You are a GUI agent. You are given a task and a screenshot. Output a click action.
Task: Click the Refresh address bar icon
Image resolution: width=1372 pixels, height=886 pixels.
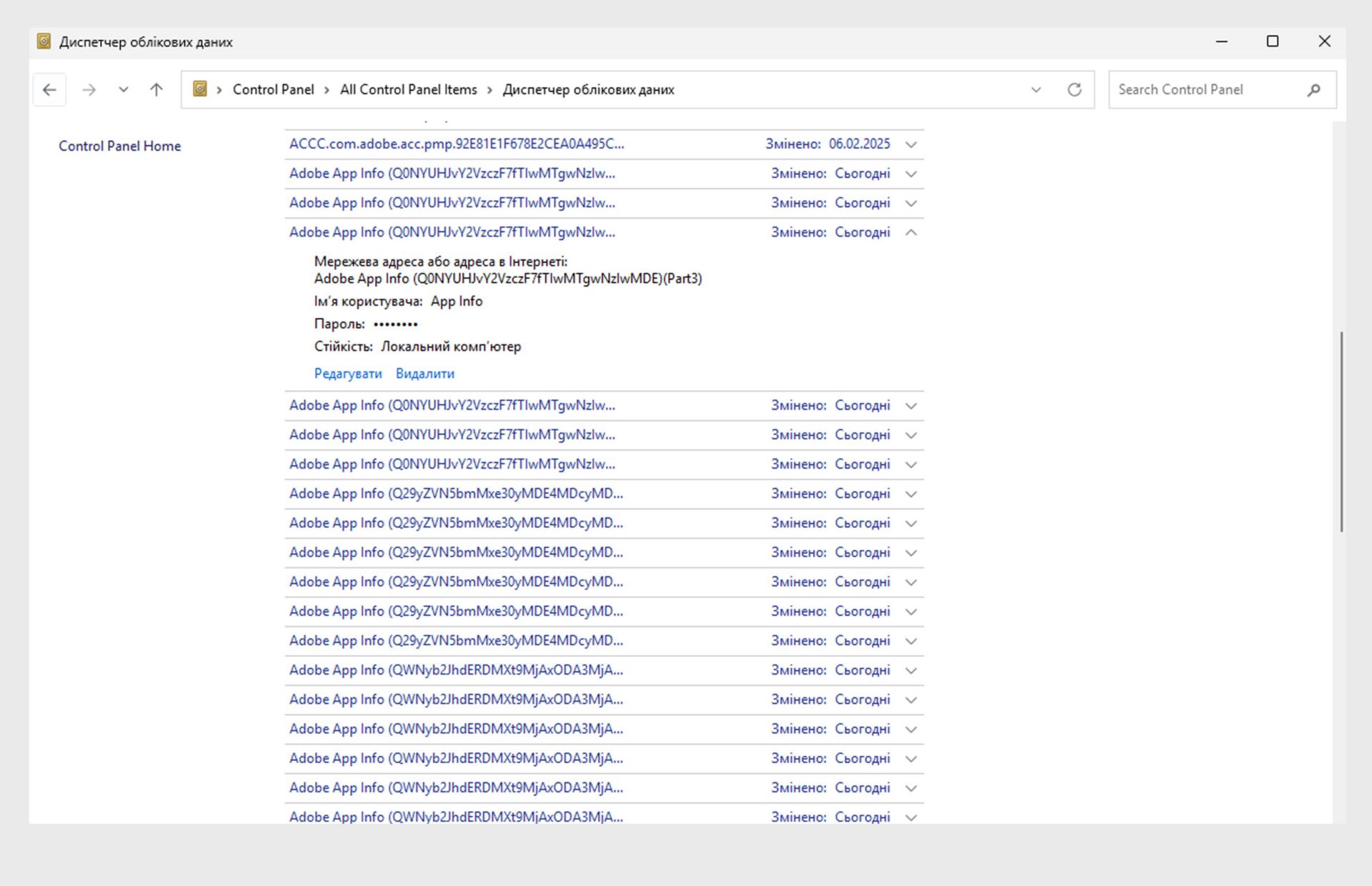[x=1074, y=90]
